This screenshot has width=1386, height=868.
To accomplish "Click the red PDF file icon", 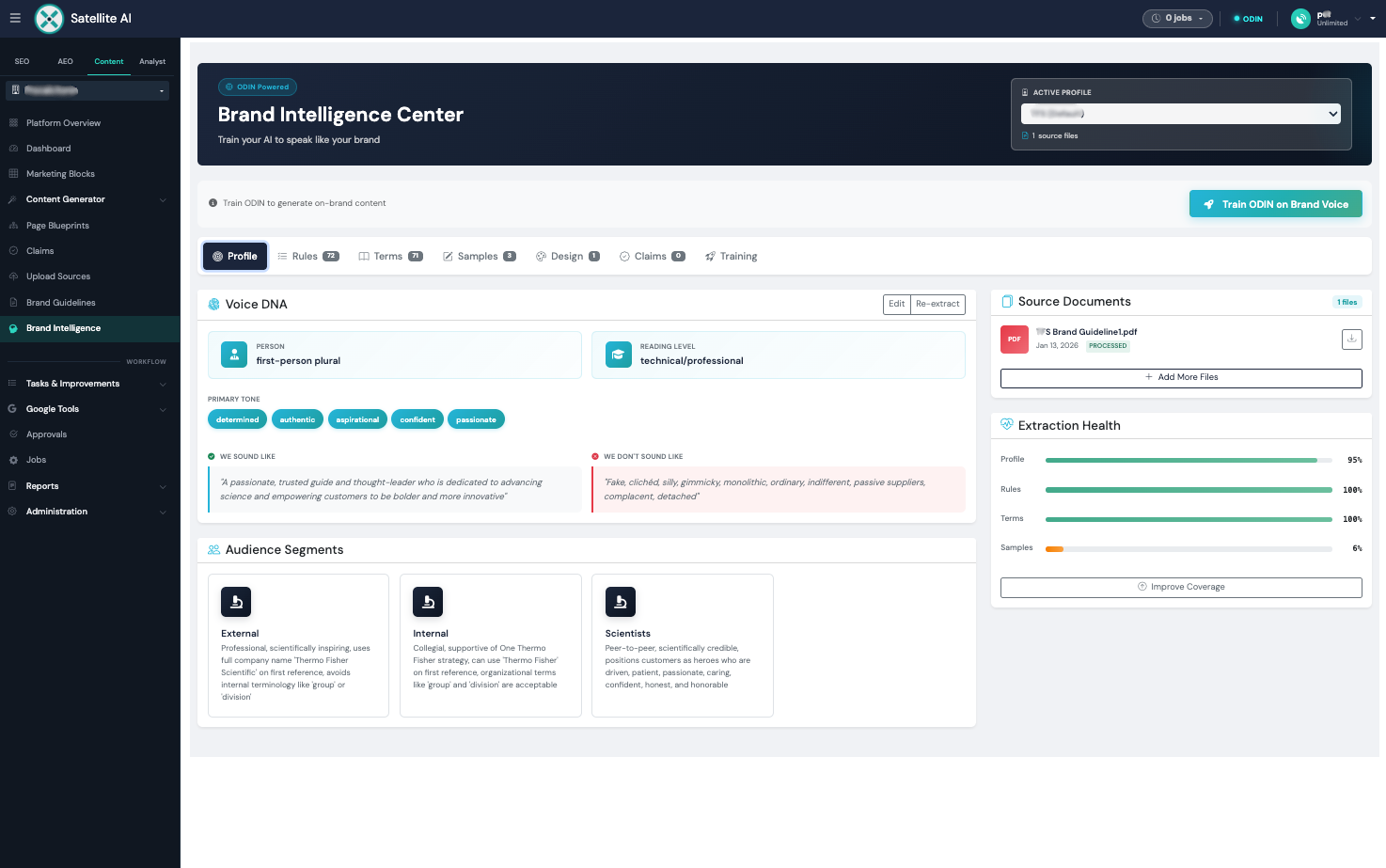I will click(x=1015, y=339).
